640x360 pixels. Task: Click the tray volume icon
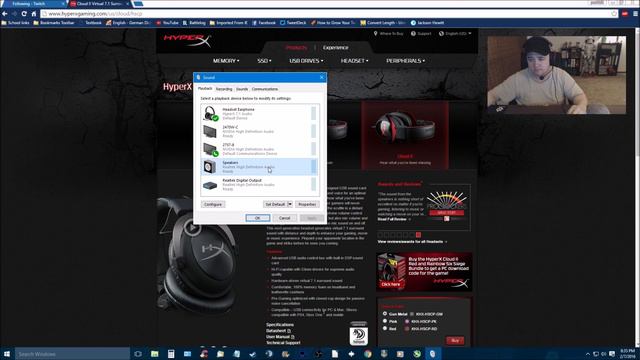tap(604, 354)
